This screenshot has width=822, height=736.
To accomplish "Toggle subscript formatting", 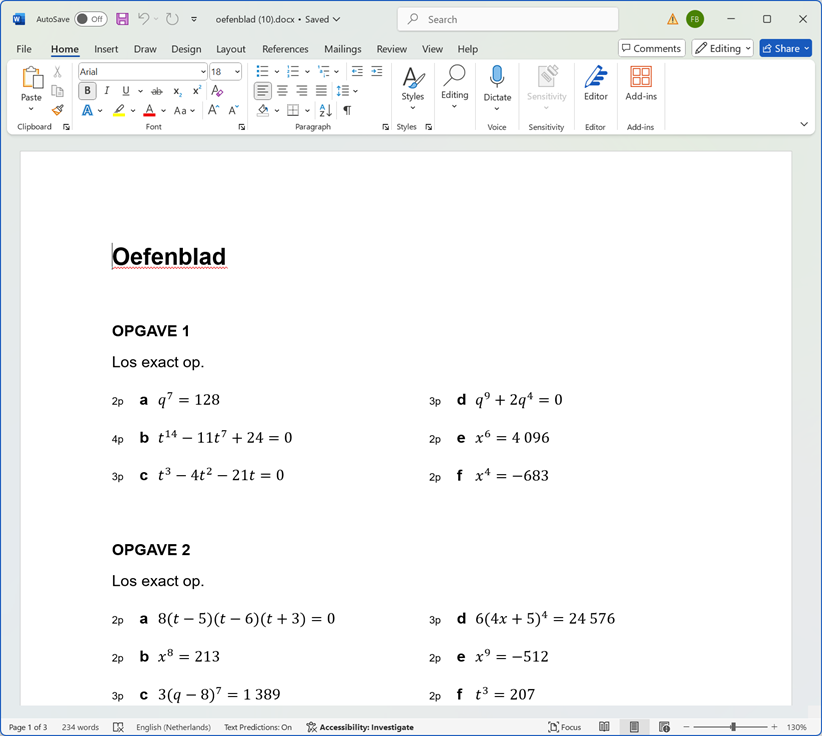I will coord(178,91).
